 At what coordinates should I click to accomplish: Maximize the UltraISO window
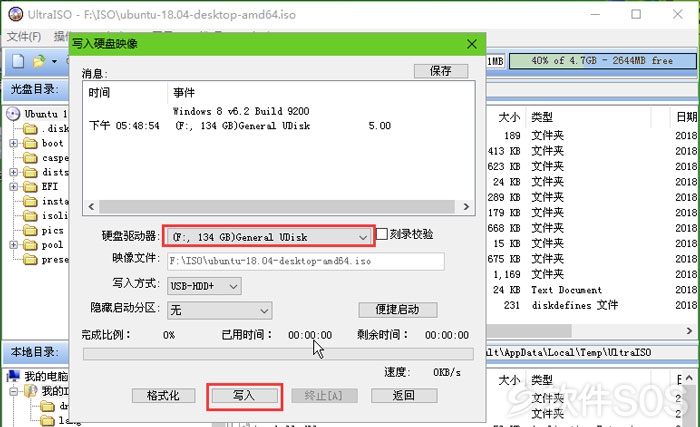[x=636, y=14]
